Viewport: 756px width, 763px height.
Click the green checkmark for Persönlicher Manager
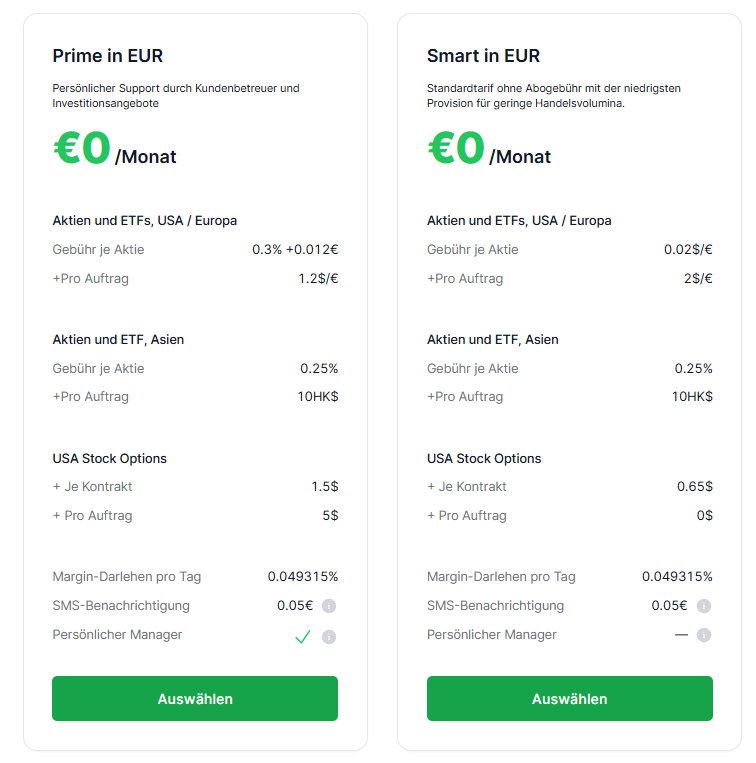pyautogui.click(x=303, y=637)
